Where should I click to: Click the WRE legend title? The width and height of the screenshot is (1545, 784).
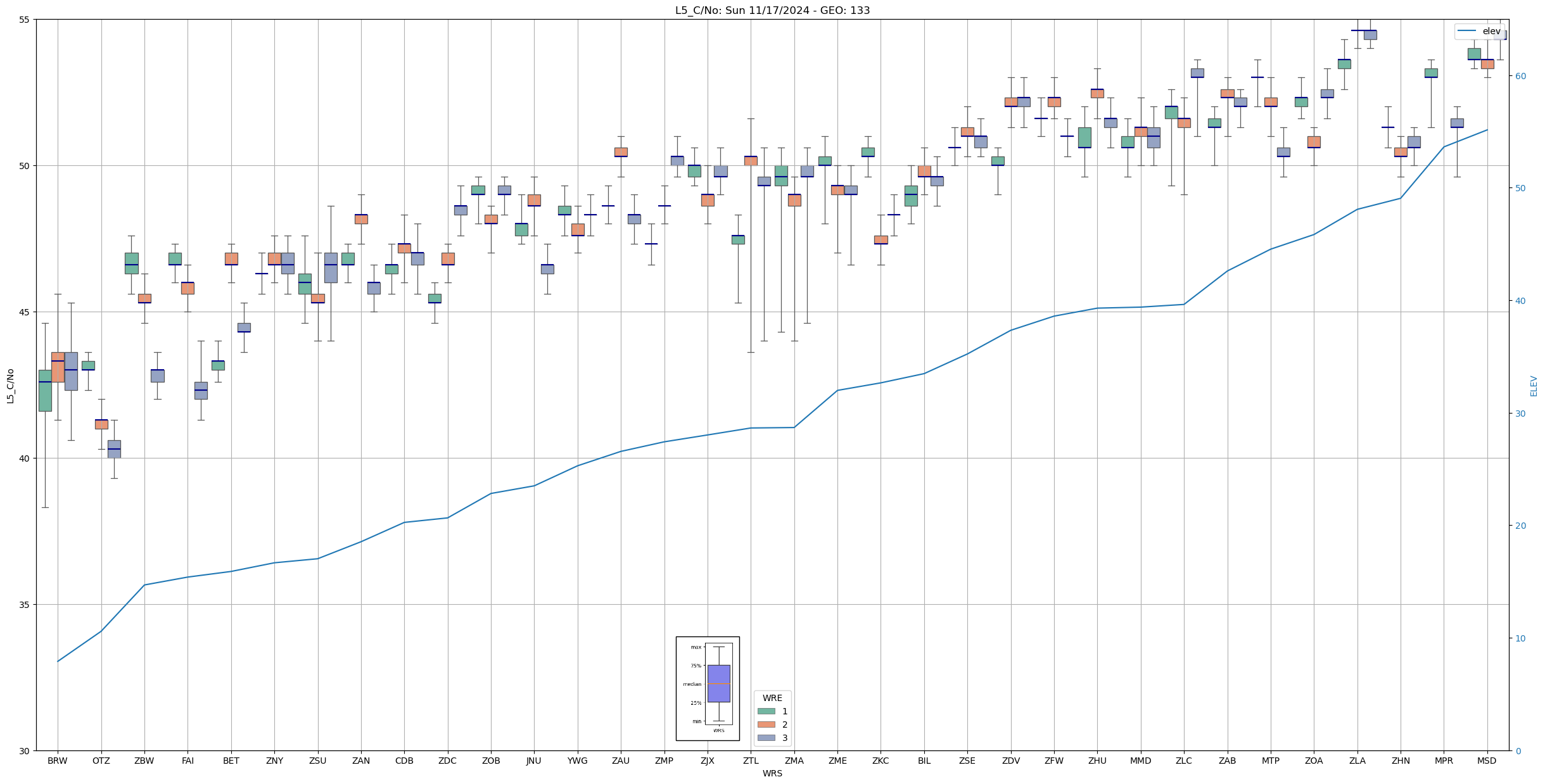772,698
